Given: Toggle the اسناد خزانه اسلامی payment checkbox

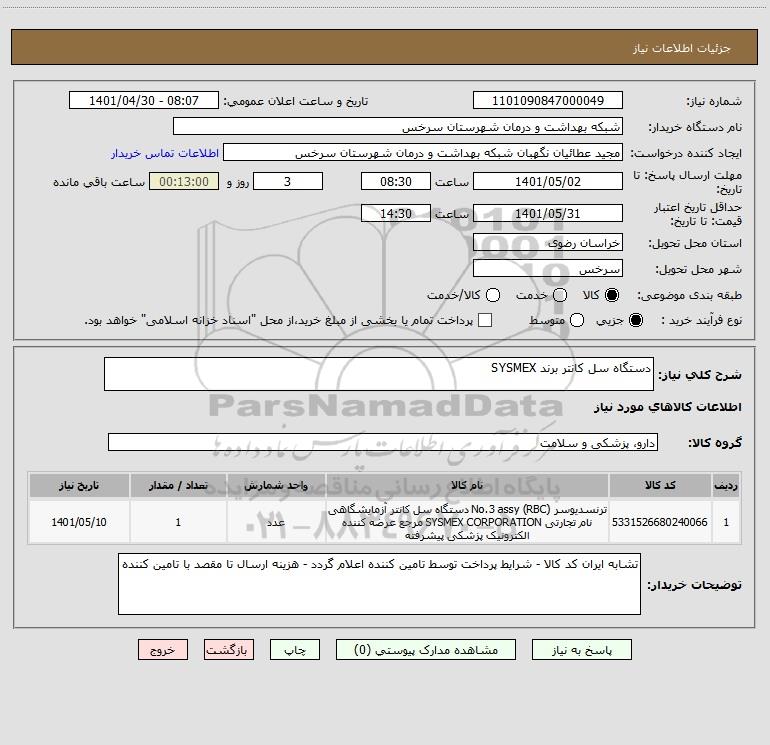Looking at the screenshot, I should (x=485, y=320).
